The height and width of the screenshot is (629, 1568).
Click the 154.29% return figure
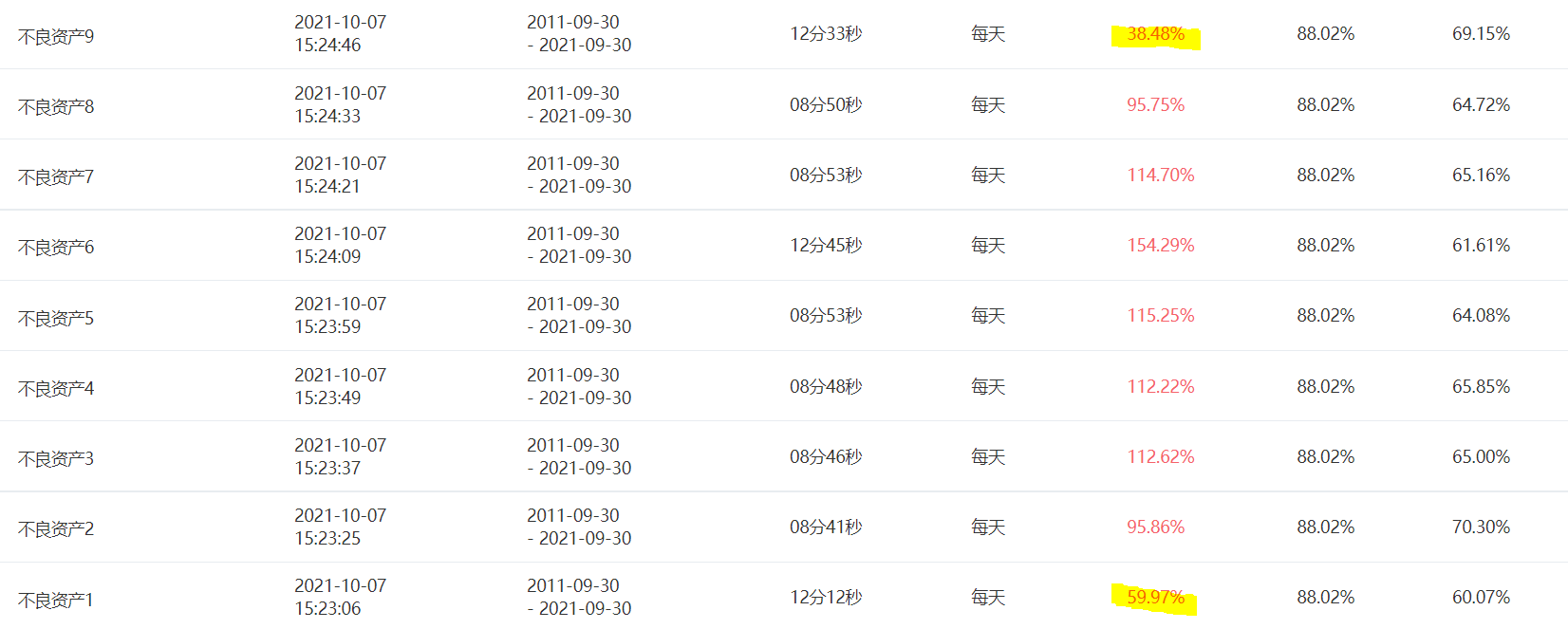tap(1160, 246)
